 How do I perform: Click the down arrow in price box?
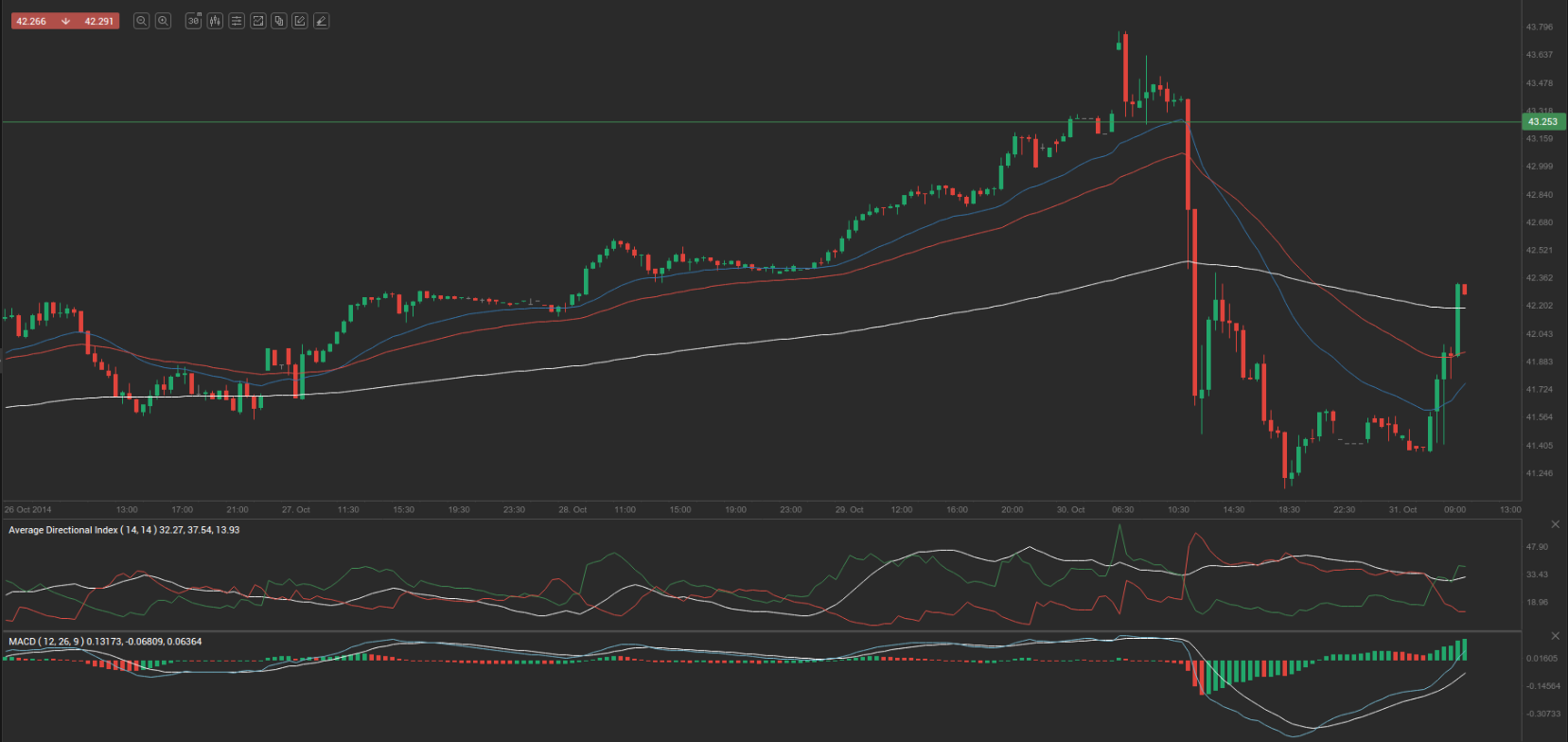[65, 21]
